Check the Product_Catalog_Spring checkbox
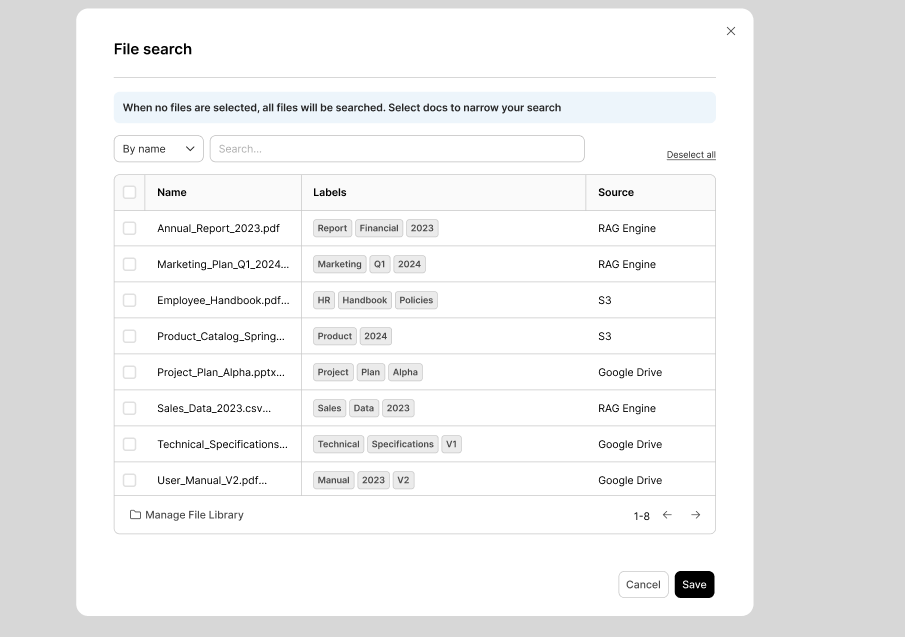The height and width of the screenshot is (637, 905). tap(129, 336)
